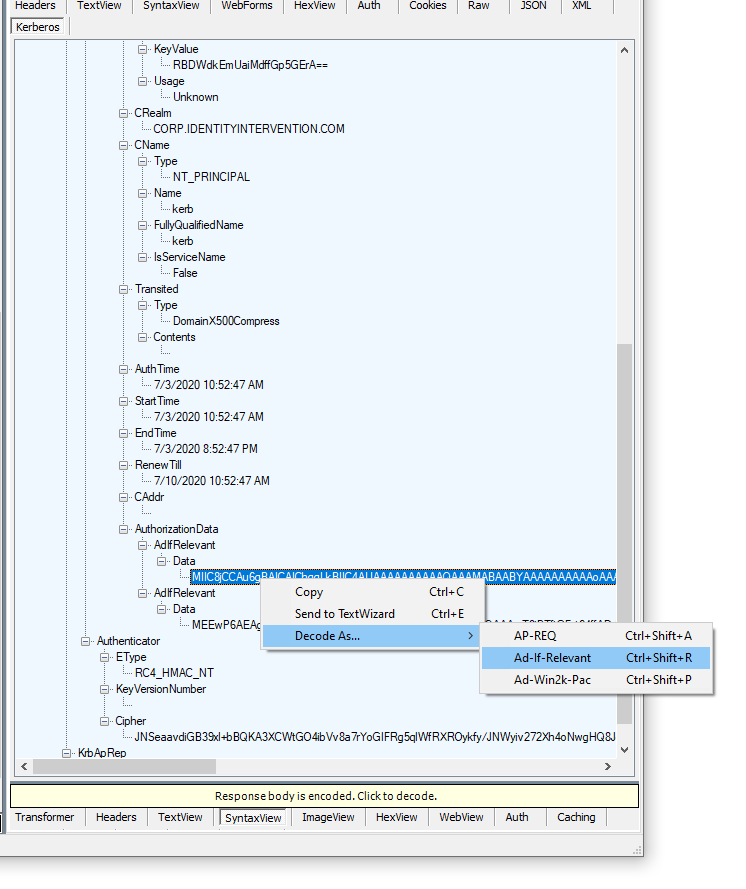The height and width of the screenshot is (889, 746).
Task: Choose AP-REQ decode option
Action: tap(535, 635)
